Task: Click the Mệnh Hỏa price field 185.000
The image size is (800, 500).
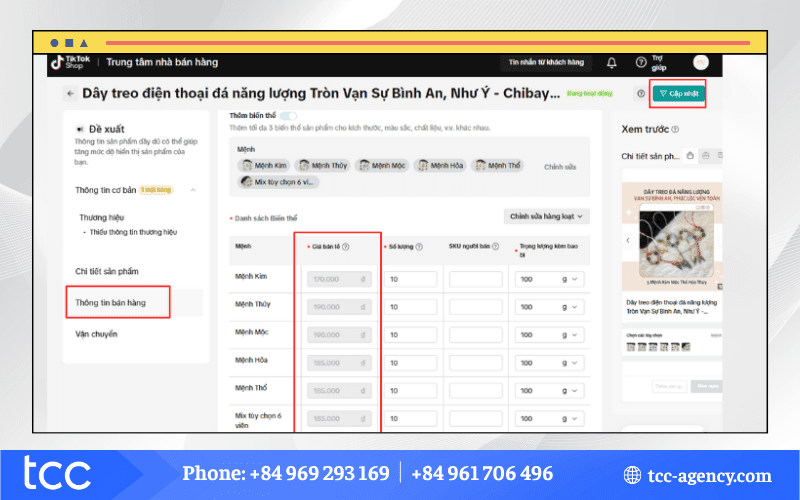Action: click(339, 363)
